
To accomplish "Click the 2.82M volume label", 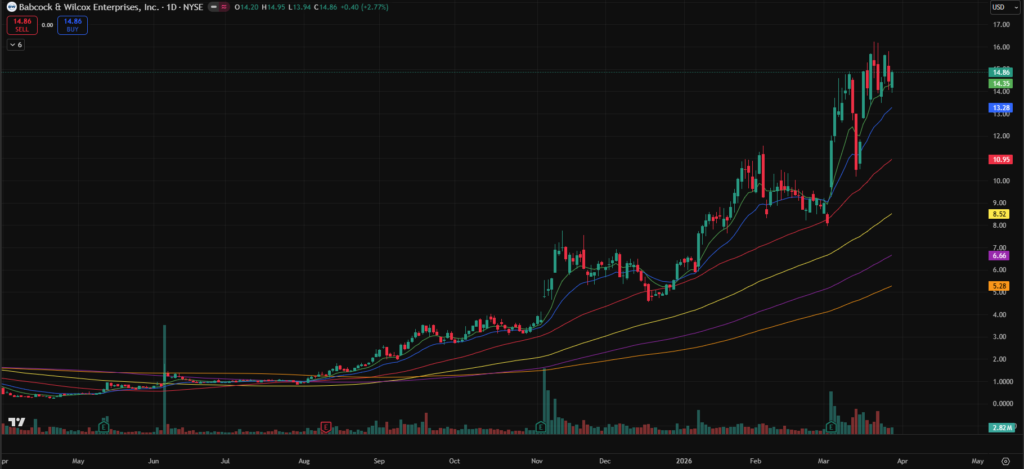I will [1001, 427].
